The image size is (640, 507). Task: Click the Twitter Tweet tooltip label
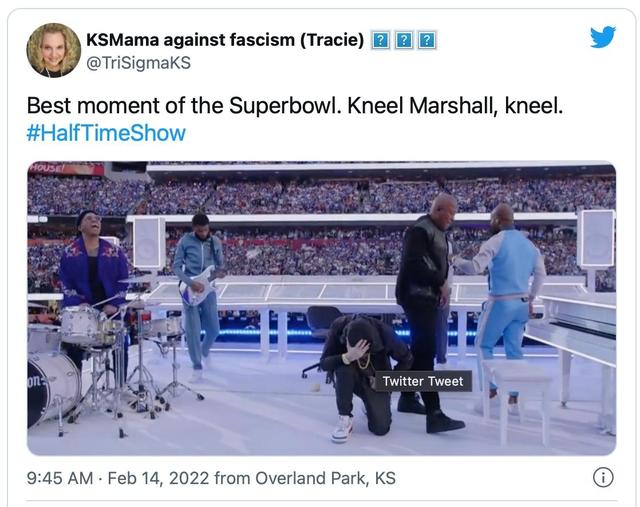click(423, 381)
